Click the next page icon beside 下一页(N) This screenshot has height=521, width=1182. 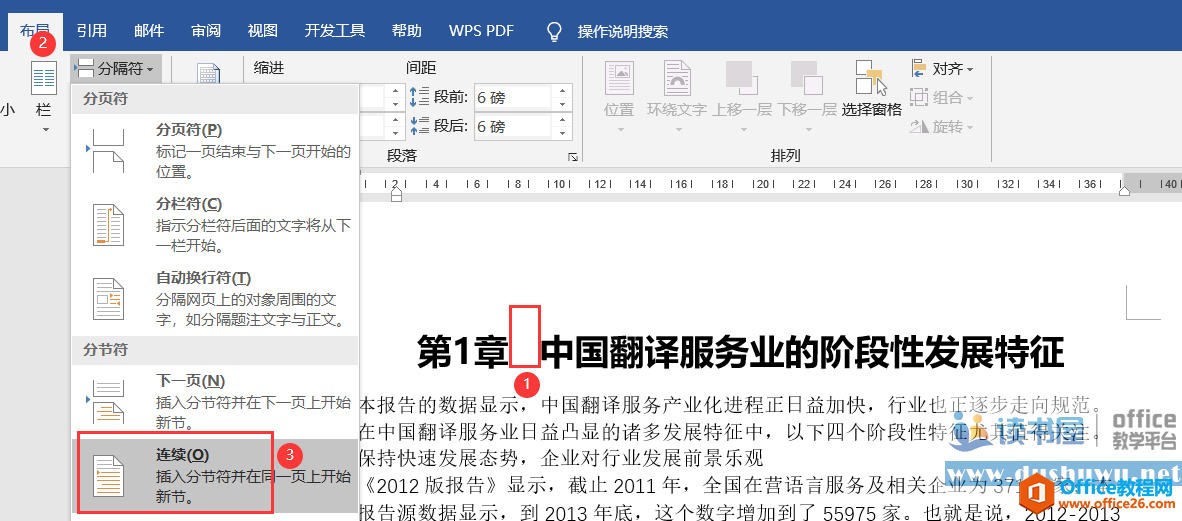point(106,401)
